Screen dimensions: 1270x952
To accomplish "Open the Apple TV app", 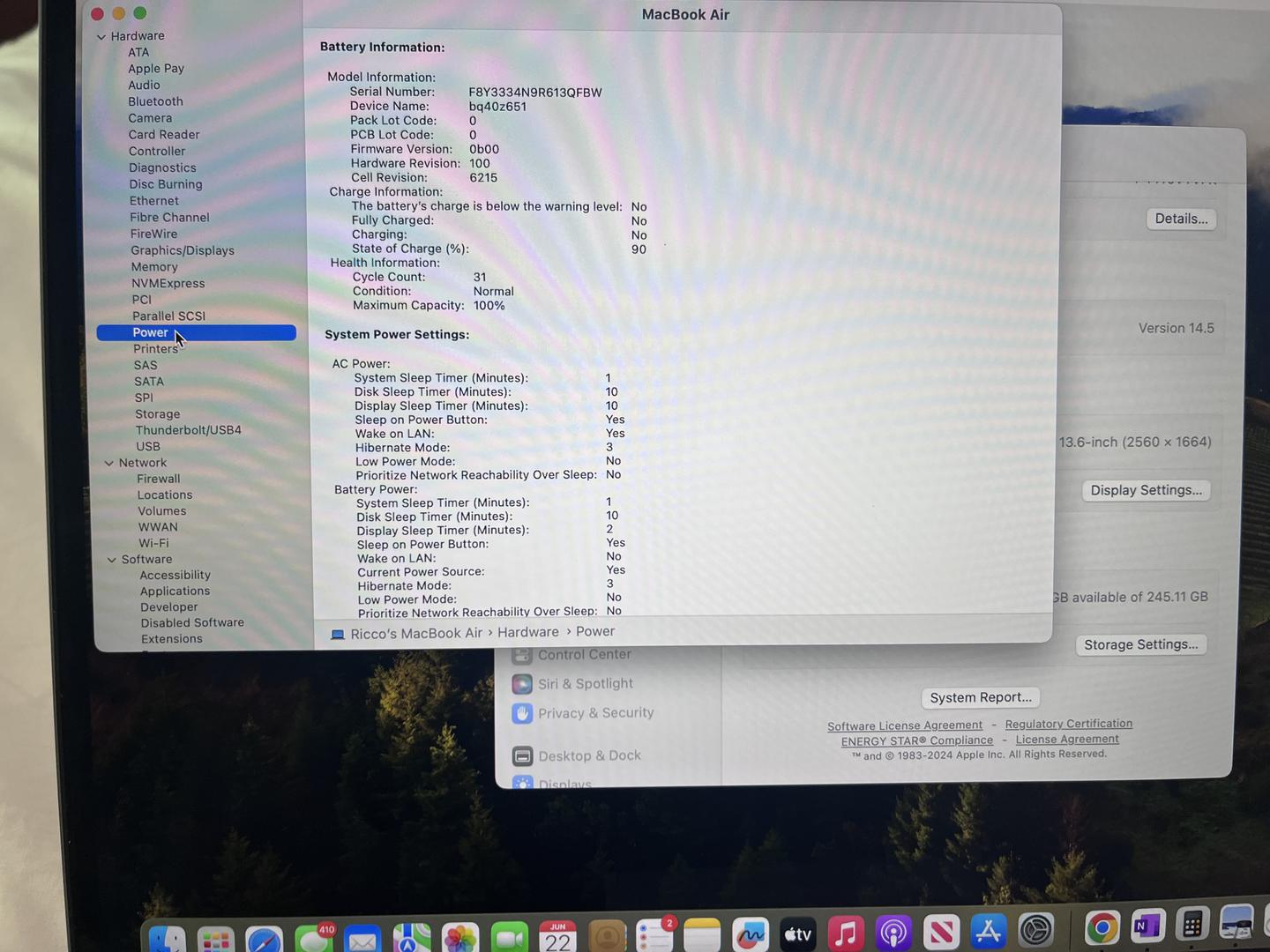I will tap(797, 933).
